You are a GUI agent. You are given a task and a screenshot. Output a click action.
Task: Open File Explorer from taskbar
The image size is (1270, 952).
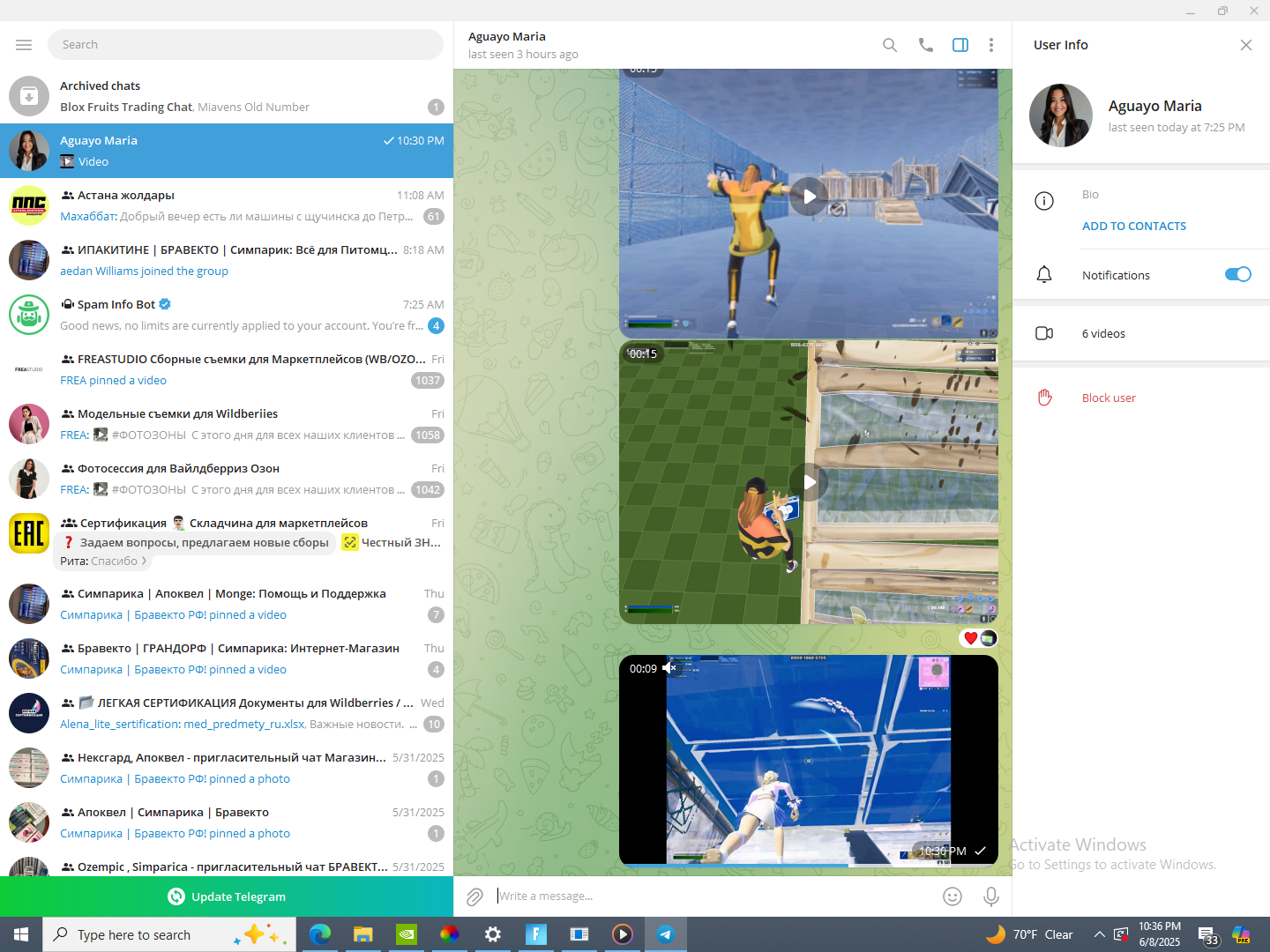[x=363, y=934]
